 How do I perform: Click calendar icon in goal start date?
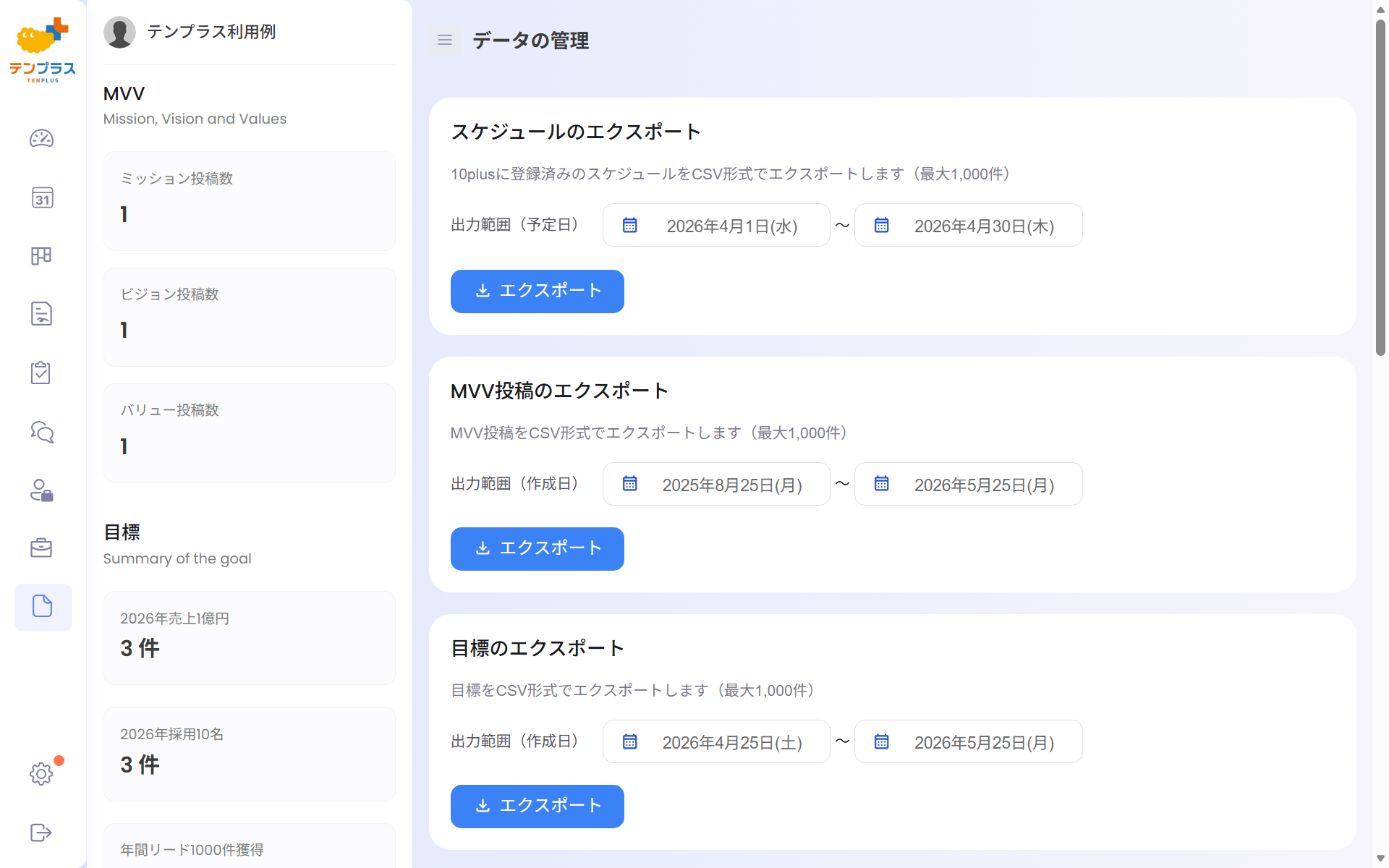point(630,742)
